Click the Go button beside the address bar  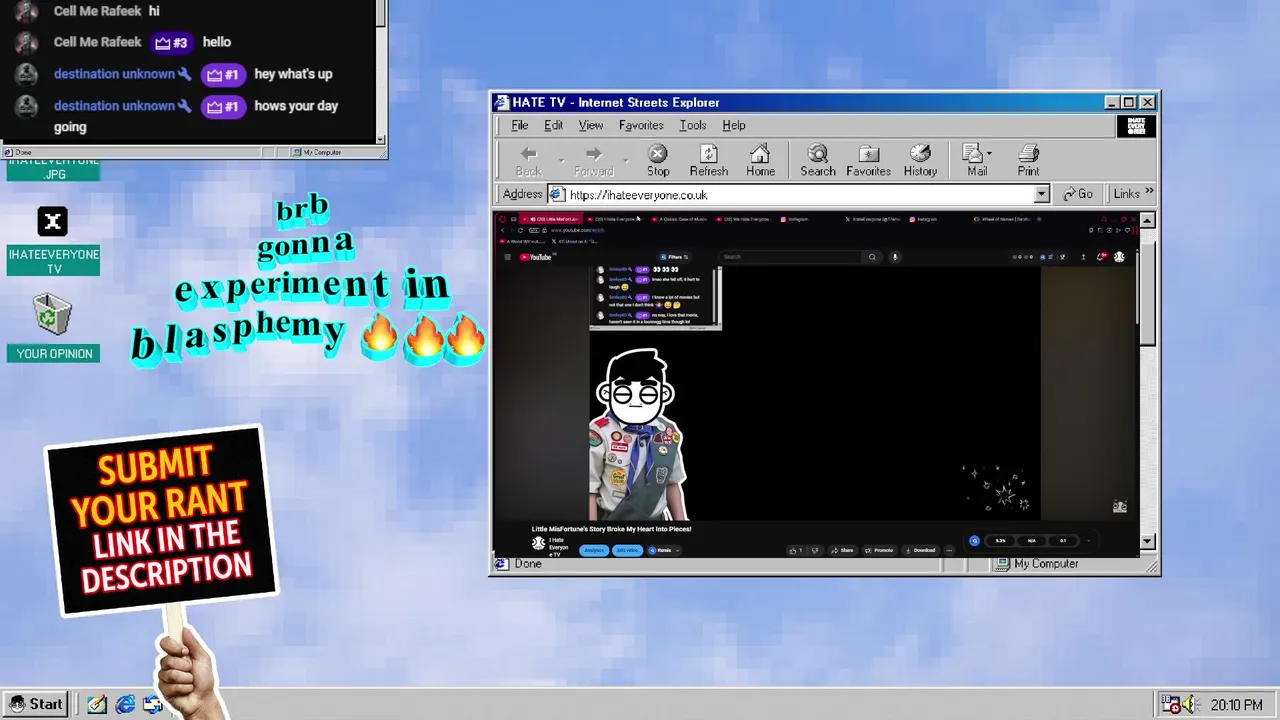point(1077,194)
